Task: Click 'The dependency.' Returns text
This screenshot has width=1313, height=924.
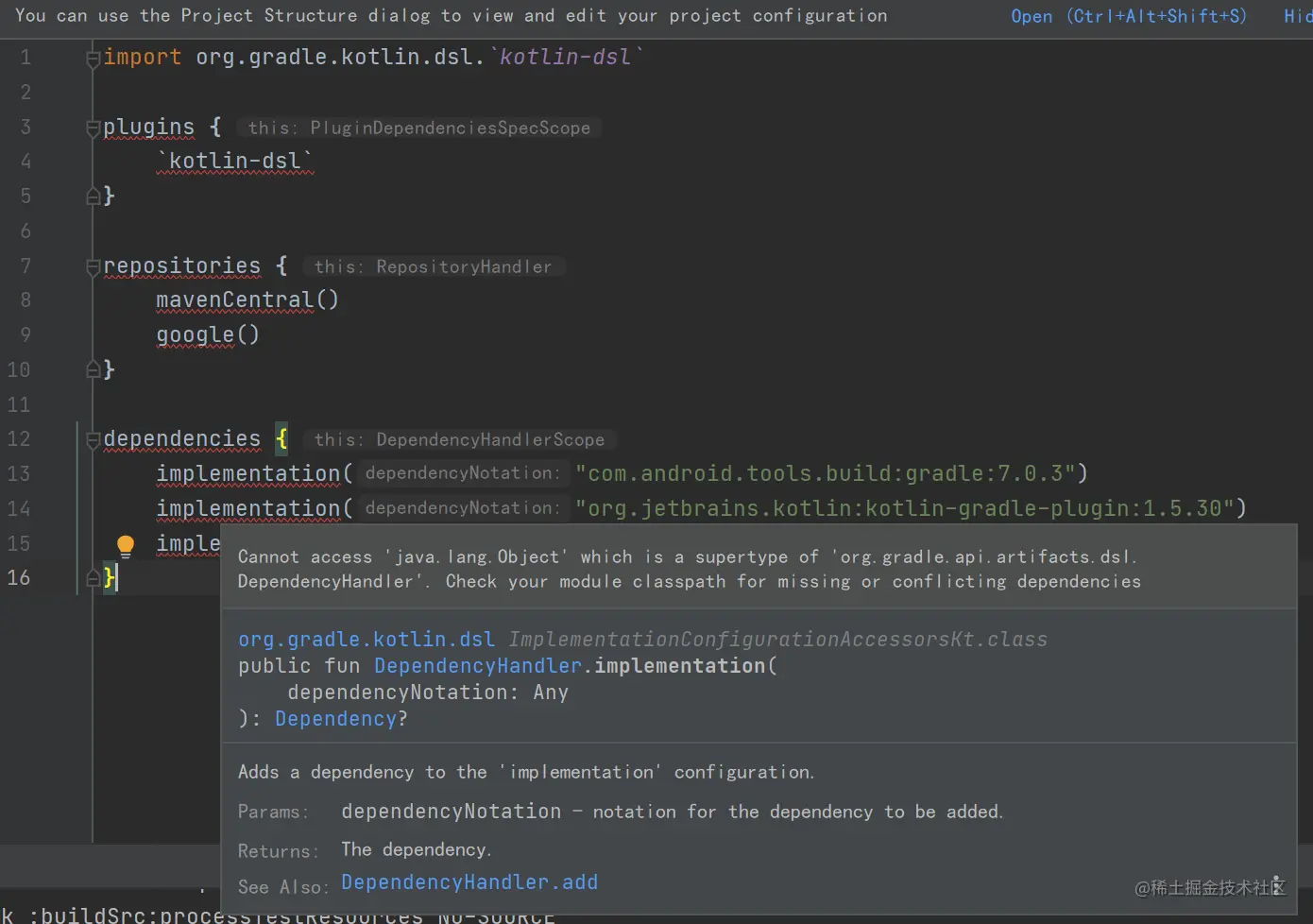Action: tap(417, 849)
